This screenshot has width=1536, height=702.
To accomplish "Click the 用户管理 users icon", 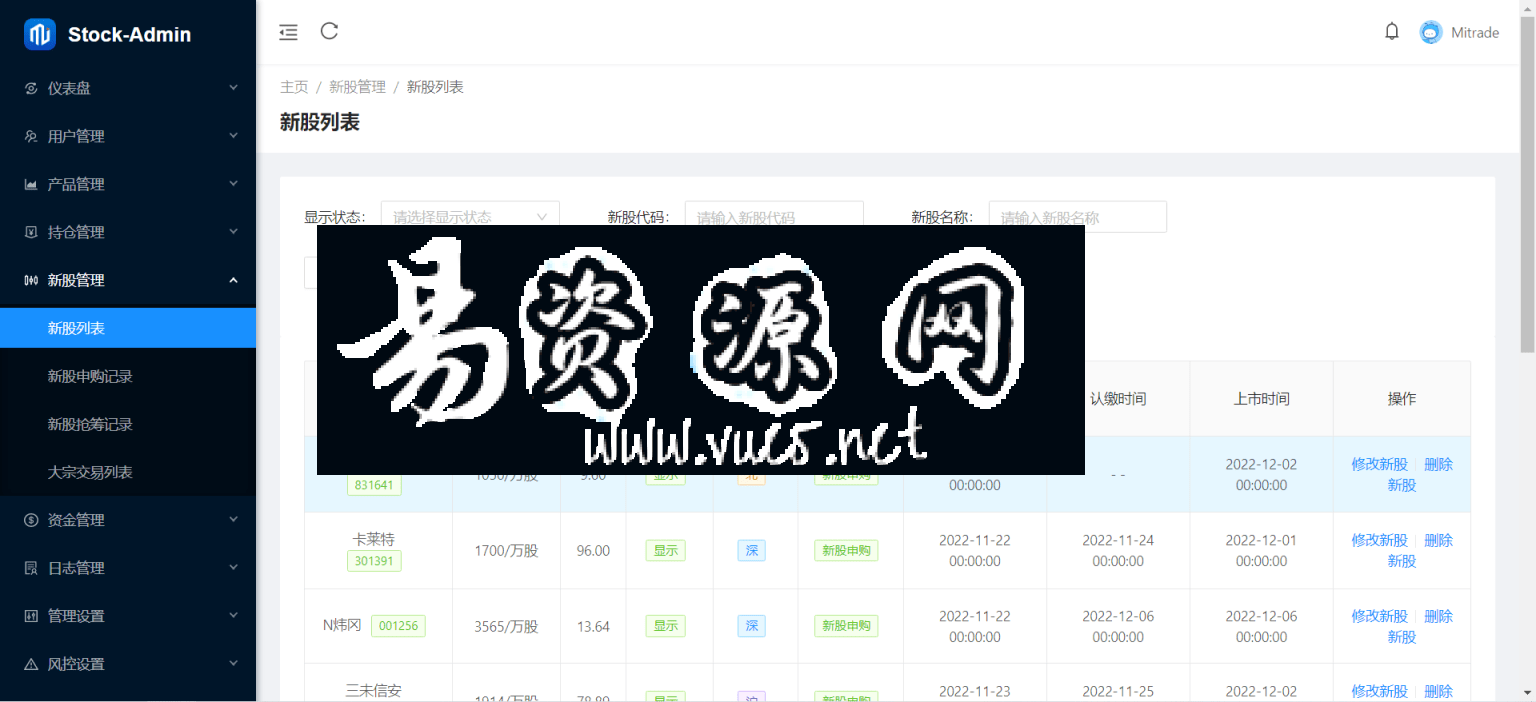I will pyautogui.click(x=31, y=136).
